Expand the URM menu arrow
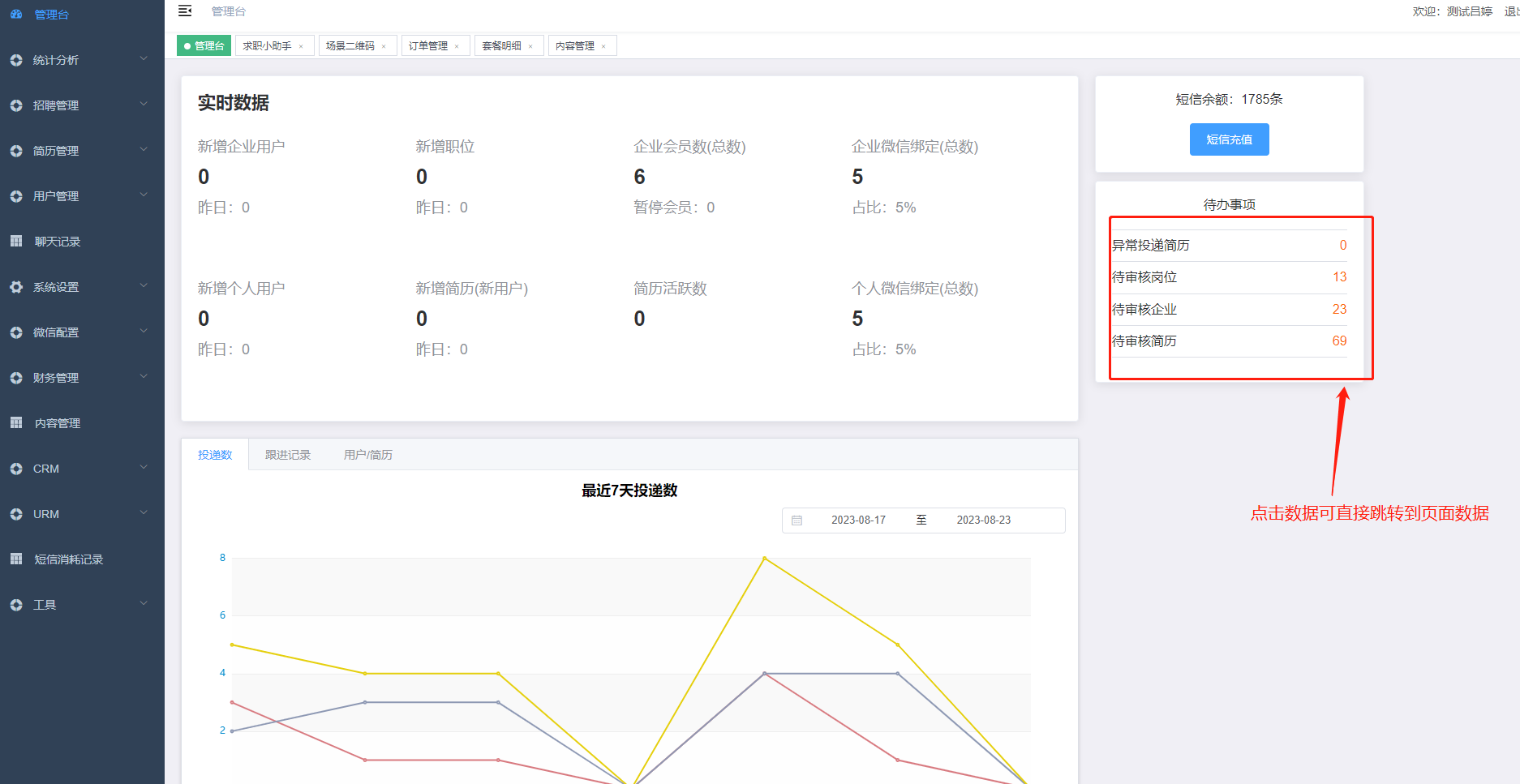Viewport: 1520px width, 784px height. coord(144,512)
